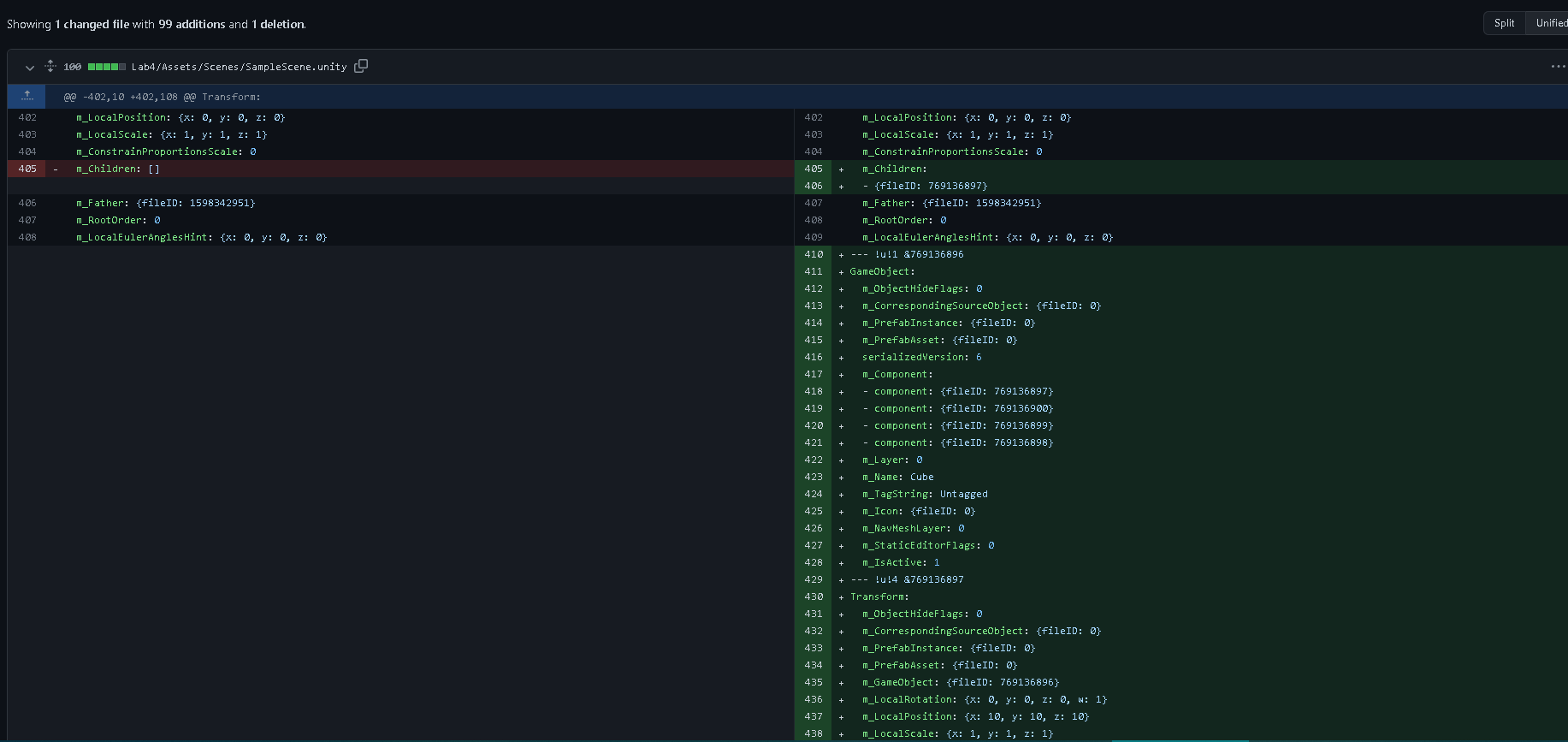Copy the SampleScene.unity file path
Image resolution: width=1568 pixels, height=742 pixels.
click(361, 66)
